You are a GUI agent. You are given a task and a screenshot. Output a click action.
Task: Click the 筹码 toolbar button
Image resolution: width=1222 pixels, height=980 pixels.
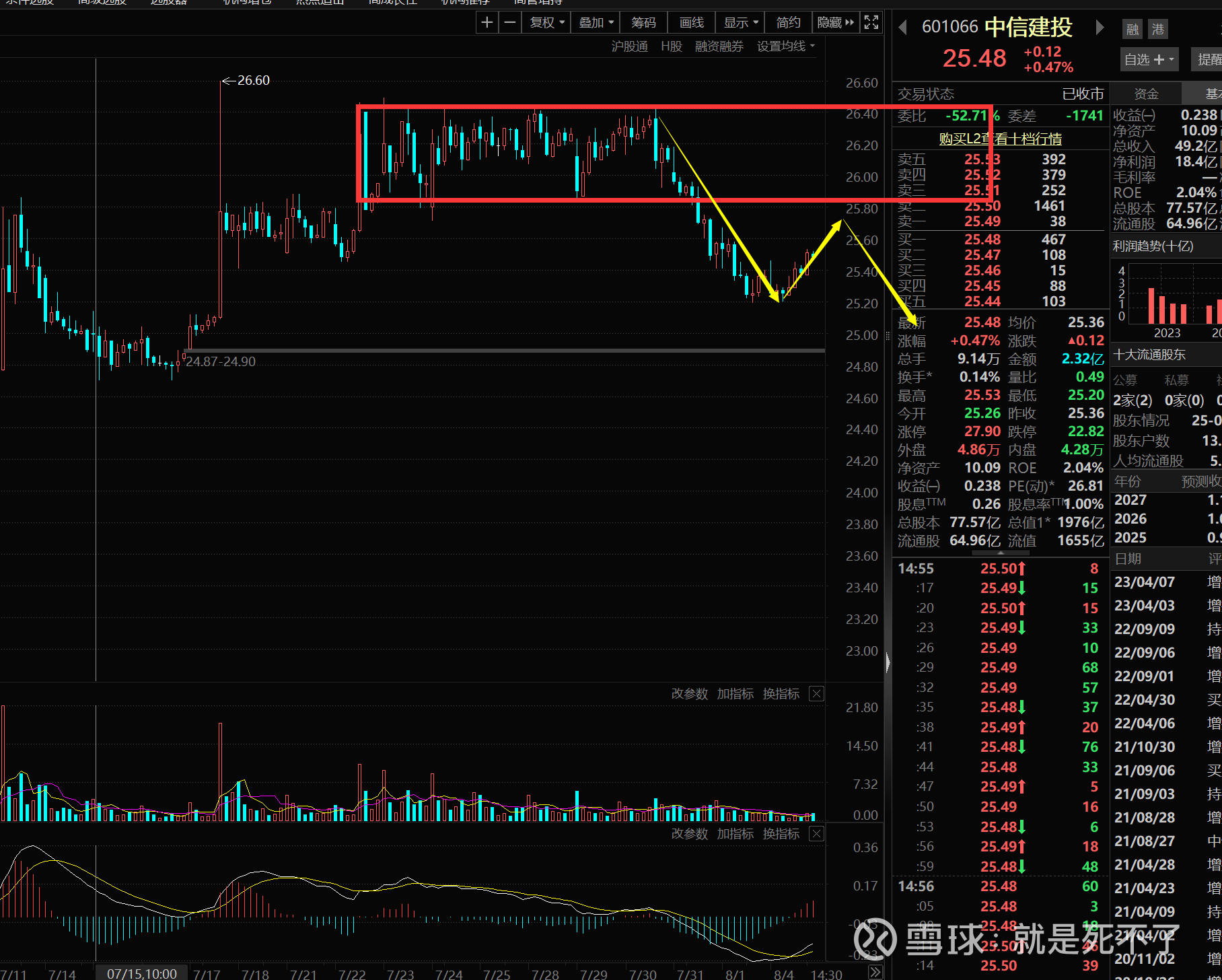tap(643, 22)
